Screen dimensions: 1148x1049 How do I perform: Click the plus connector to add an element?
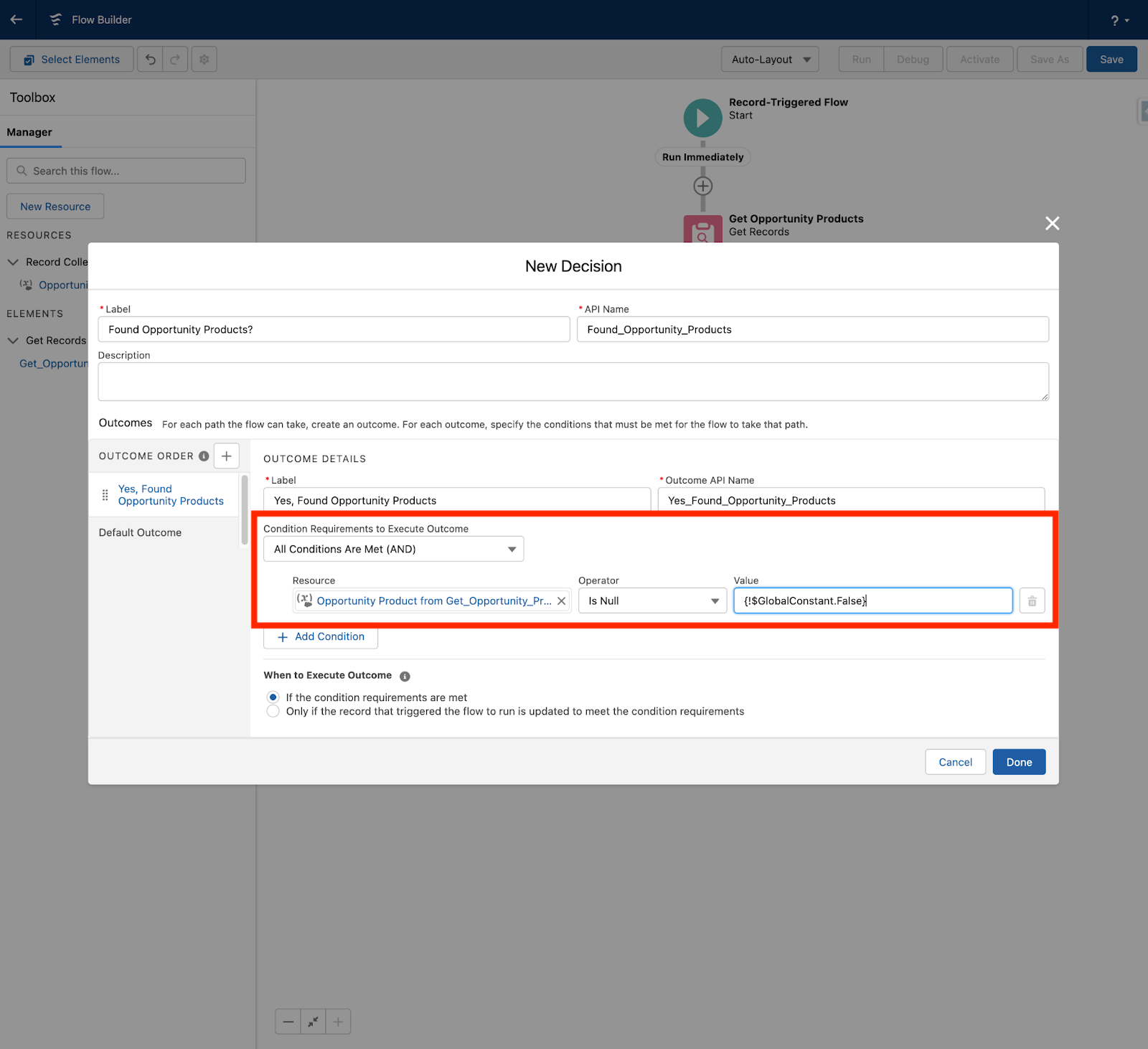pyautogui.click(x=702, y=185)
